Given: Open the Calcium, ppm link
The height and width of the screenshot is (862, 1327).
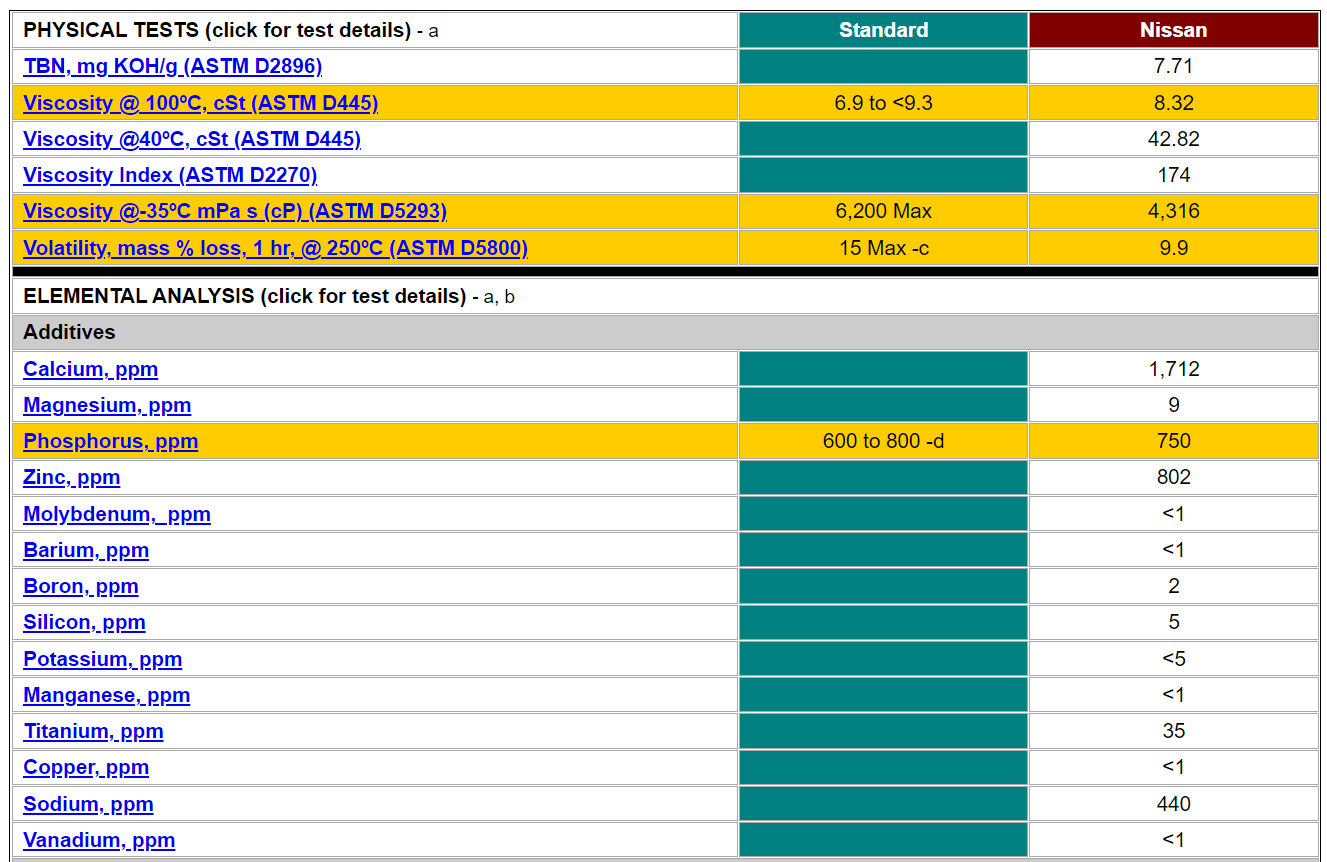Looking at the screenshot, I should click(90, 369).
